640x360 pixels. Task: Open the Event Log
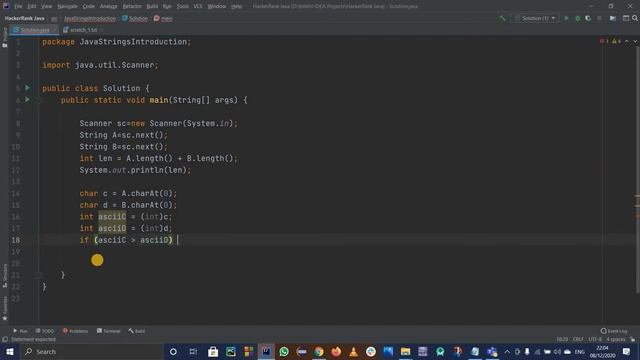[x=614, y=331]
